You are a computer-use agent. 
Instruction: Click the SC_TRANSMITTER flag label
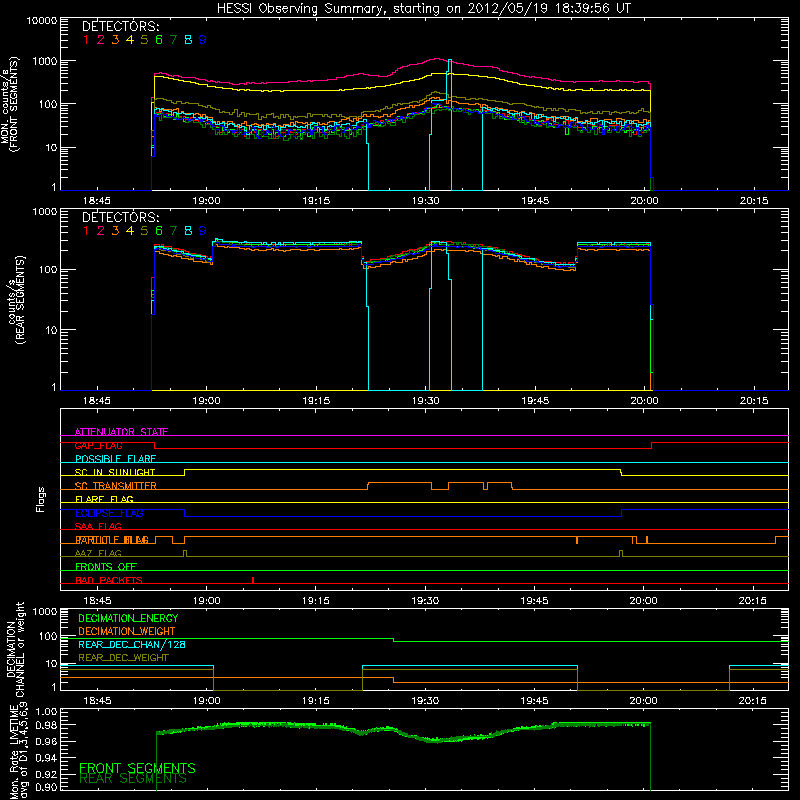[115, 486]
